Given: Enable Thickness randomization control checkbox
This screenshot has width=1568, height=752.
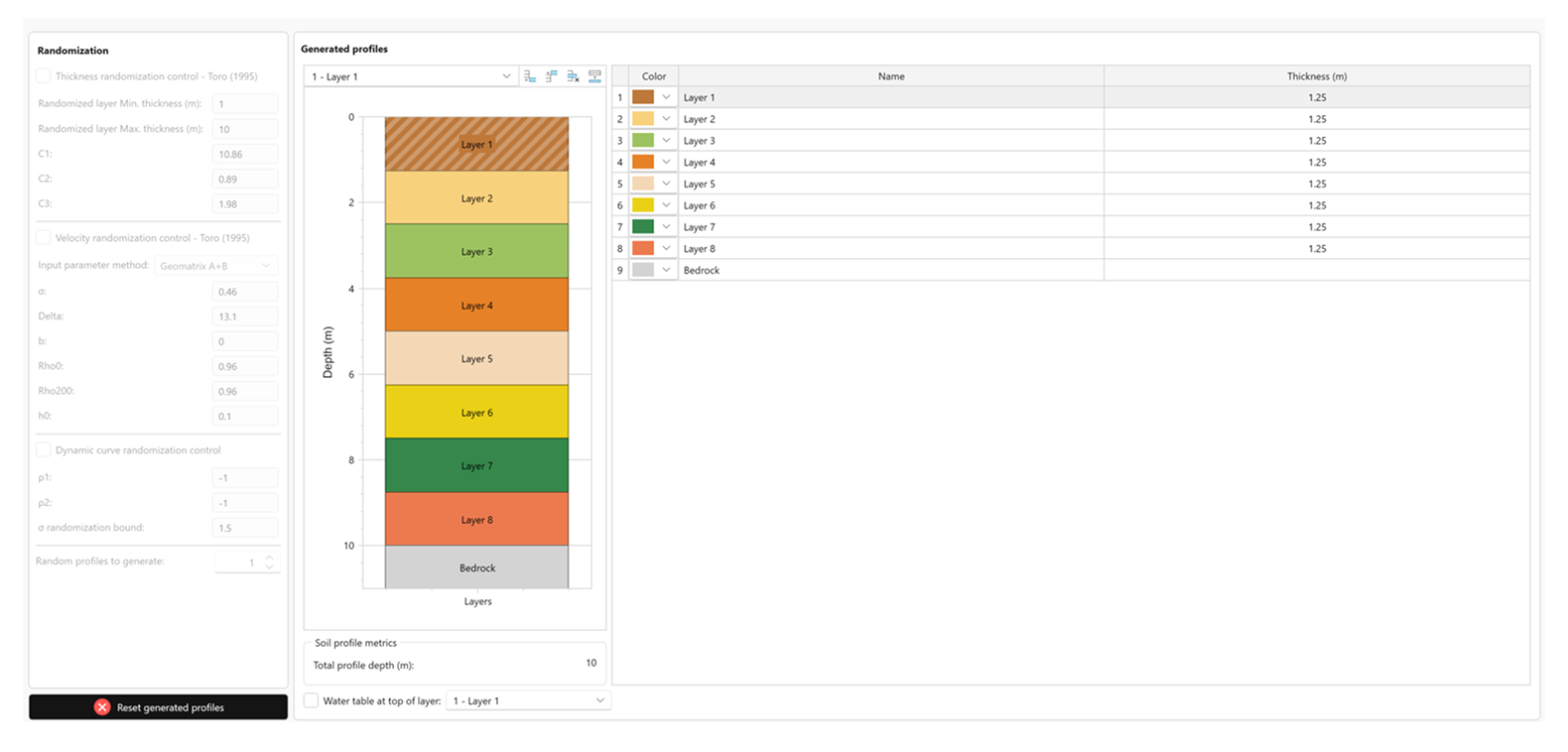Looking at the screenshot, I should (x=44, y=76).
